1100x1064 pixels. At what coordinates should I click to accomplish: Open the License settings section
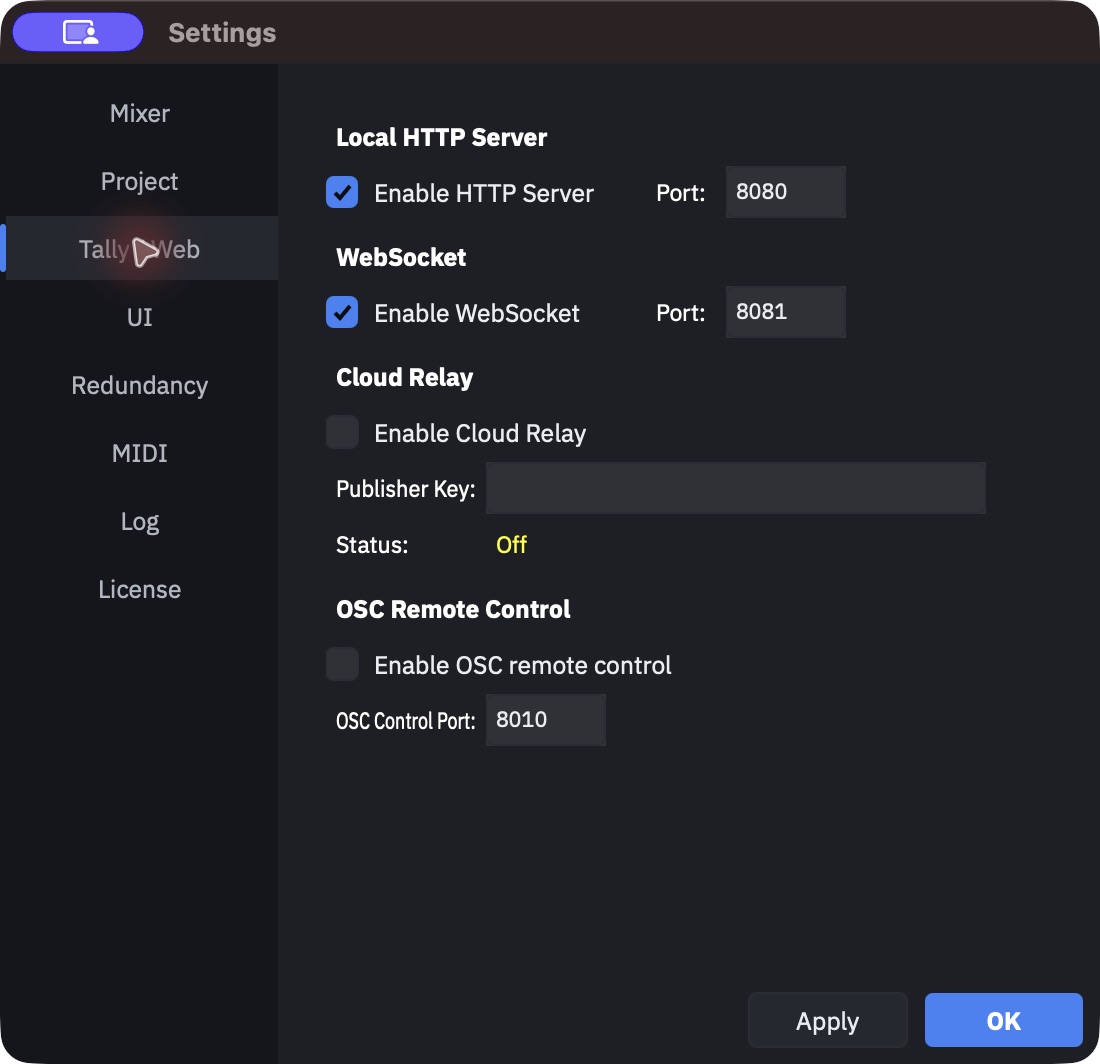click(140, 589)
